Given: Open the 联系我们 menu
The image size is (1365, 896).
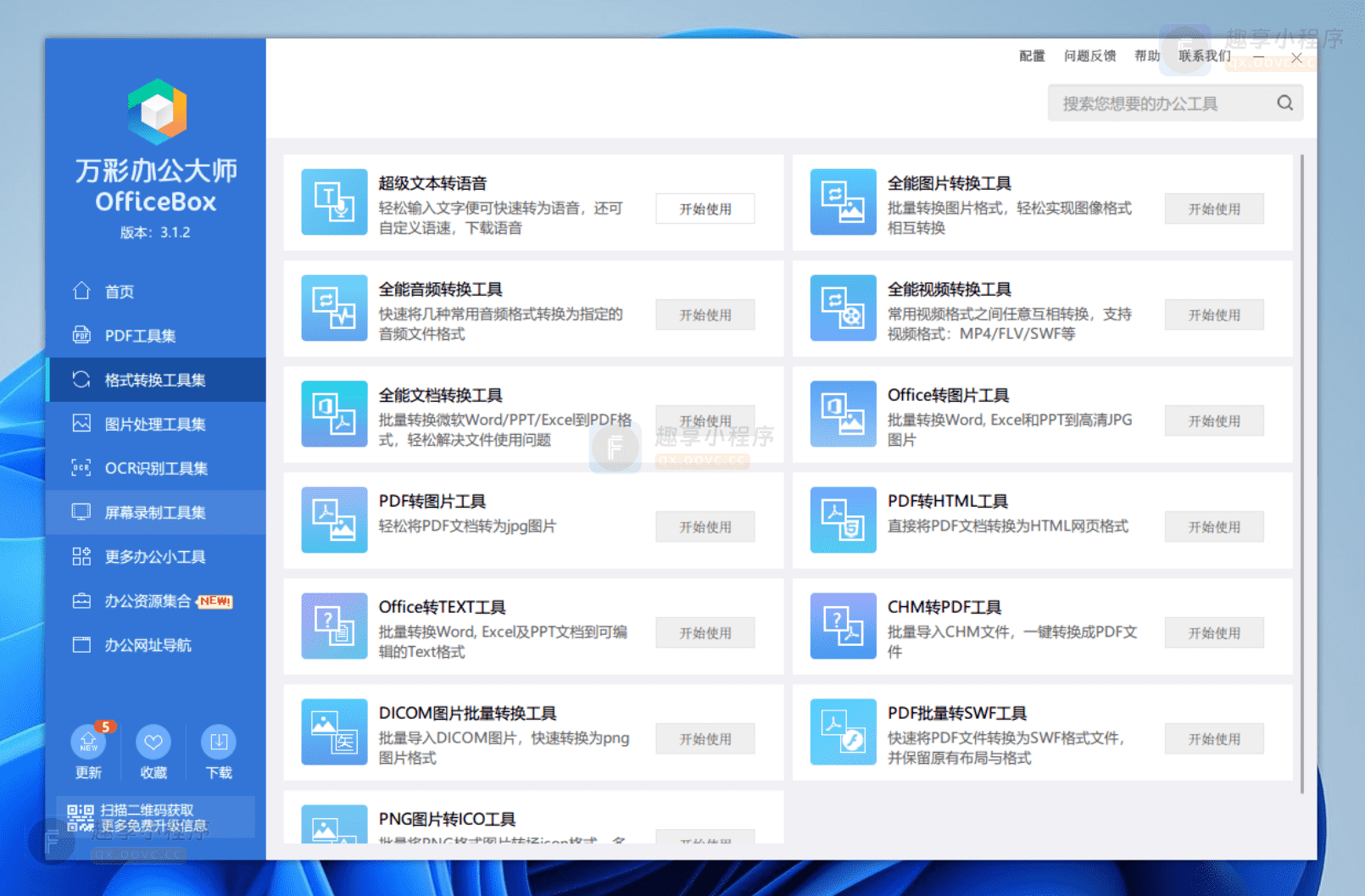Looking at the screenshot, I should click(x=1205, y=56).
